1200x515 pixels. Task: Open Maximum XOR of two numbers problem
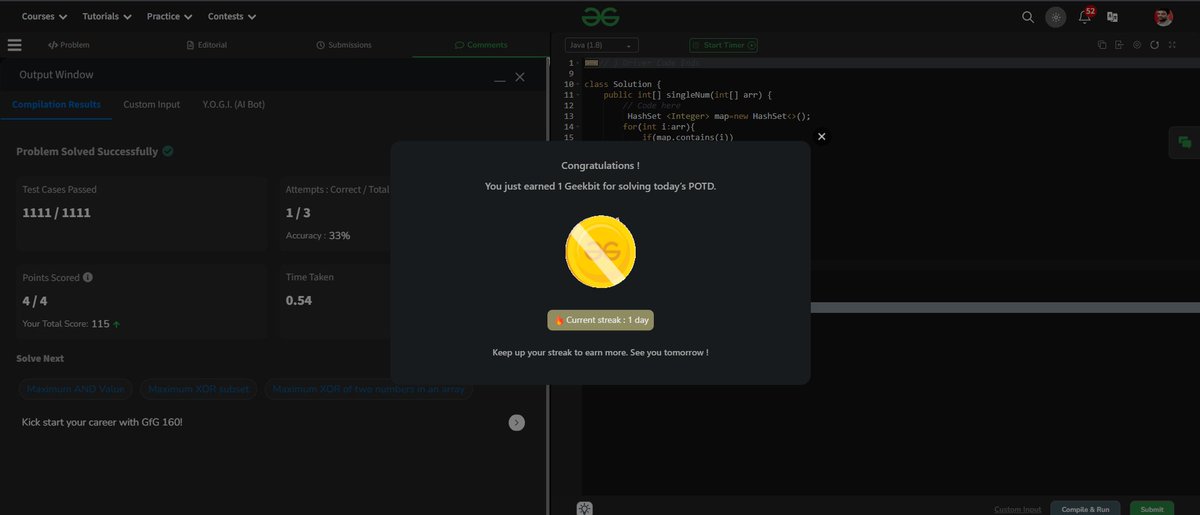pyautogui.click(x=369, y=389)
